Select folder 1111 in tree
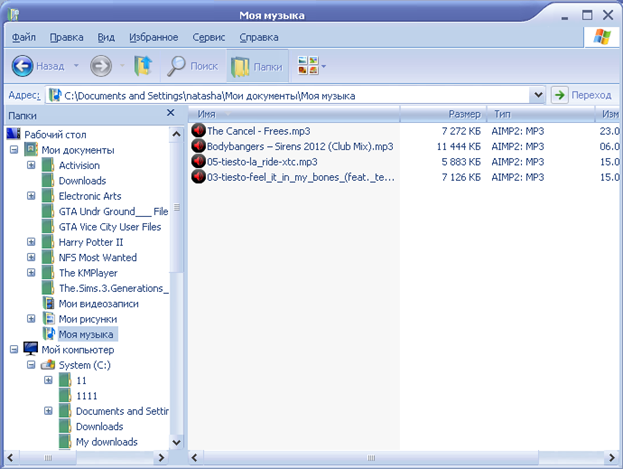The image size is (624, 470). [x=87, y=396]
